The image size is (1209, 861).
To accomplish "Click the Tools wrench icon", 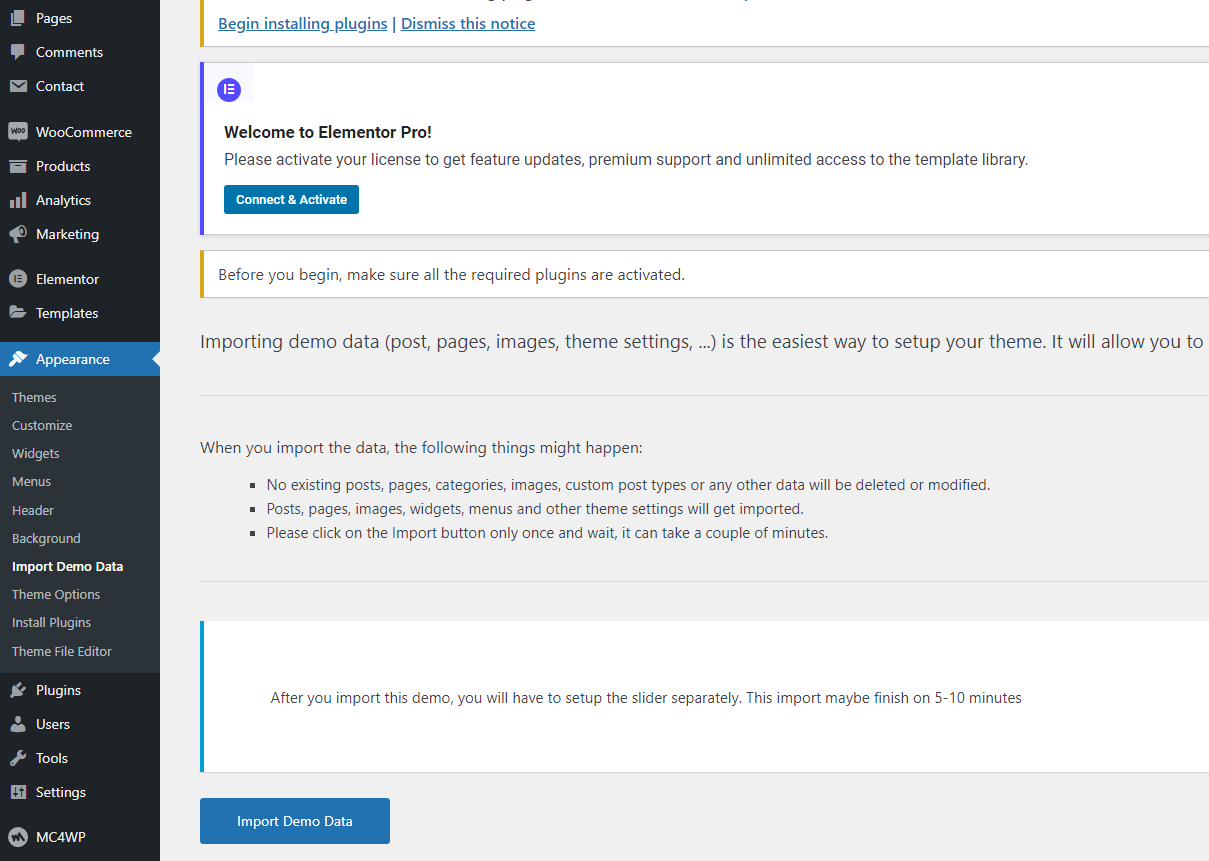I will pyautogui.click(x=18, y=758).
